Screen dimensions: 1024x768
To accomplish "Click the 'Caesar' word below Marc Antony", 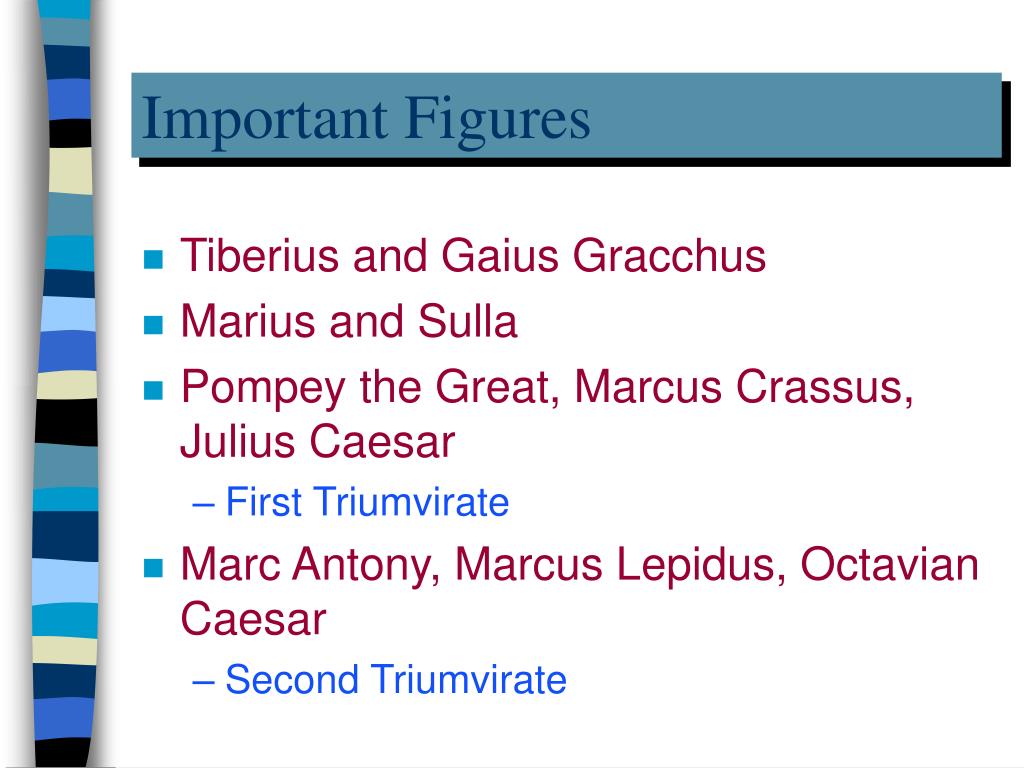I will click(x=253, y=619).
